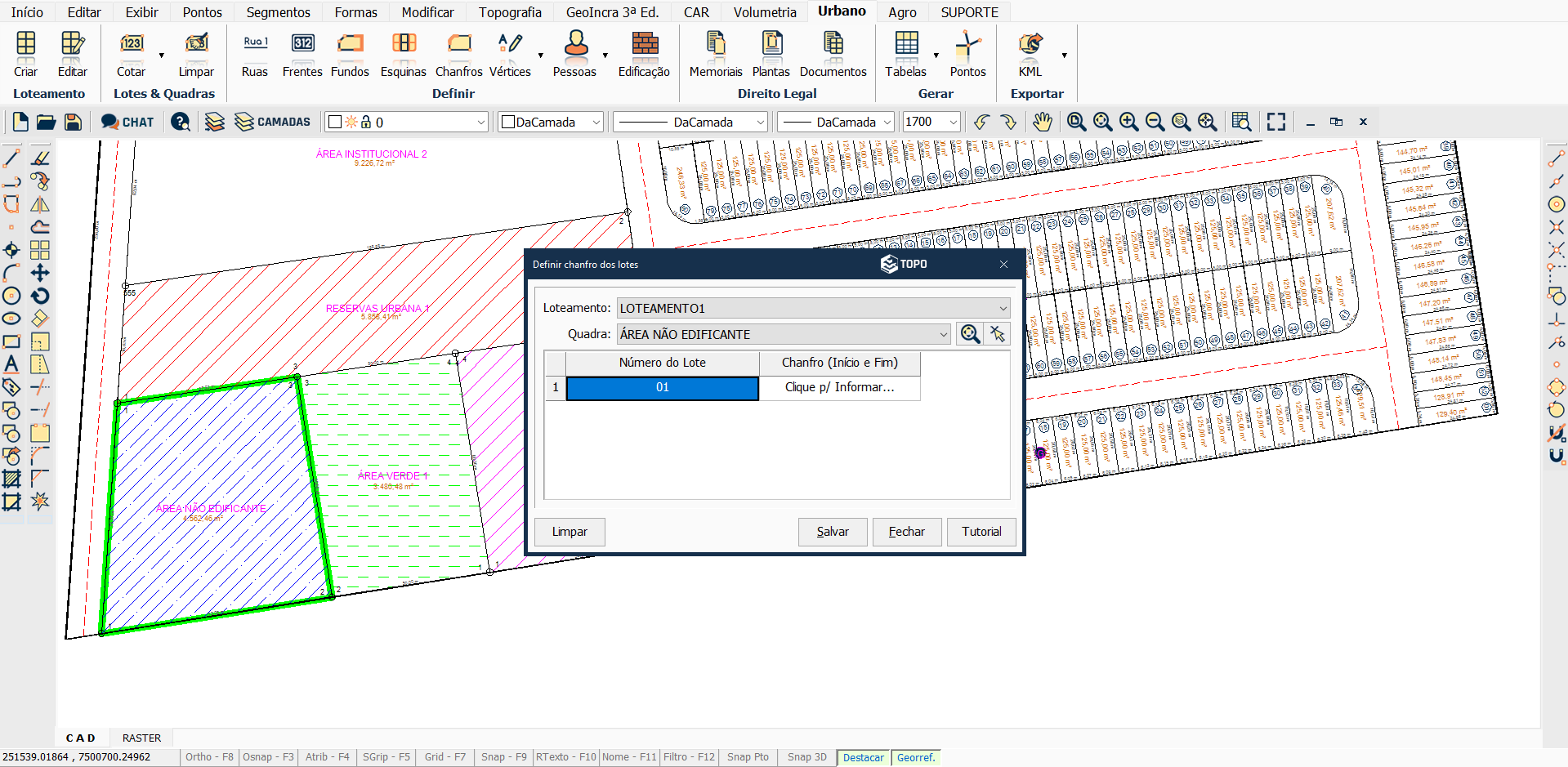Image resolution: width=1568 pixels, height=767 pixels.
Task: Toggle Osnap F3 in status bar
Action: [x=268, y=757]
